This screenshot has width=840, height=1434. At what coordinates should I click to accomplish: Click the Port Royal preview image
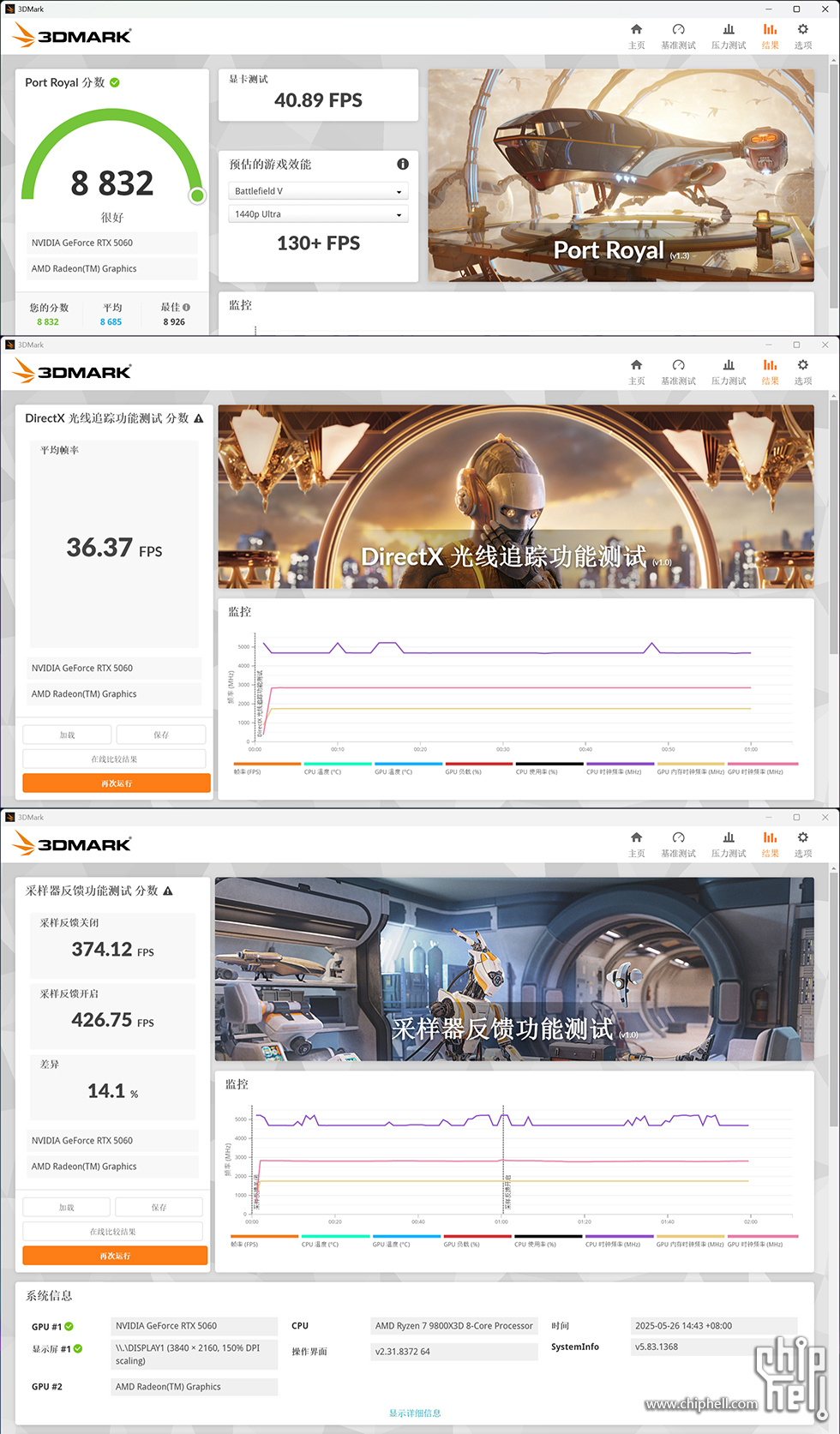coord(621,175)
